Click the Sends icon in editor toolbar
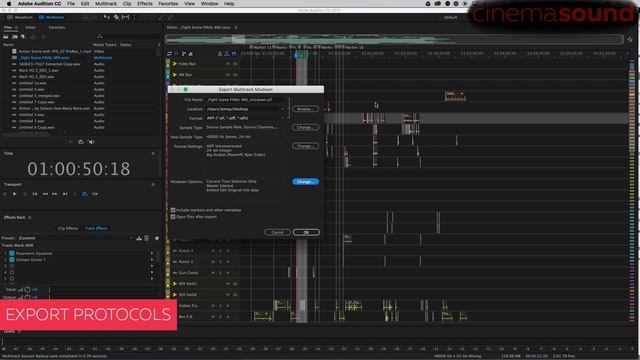The image size is (640, 360). click(x=184, y=54)
